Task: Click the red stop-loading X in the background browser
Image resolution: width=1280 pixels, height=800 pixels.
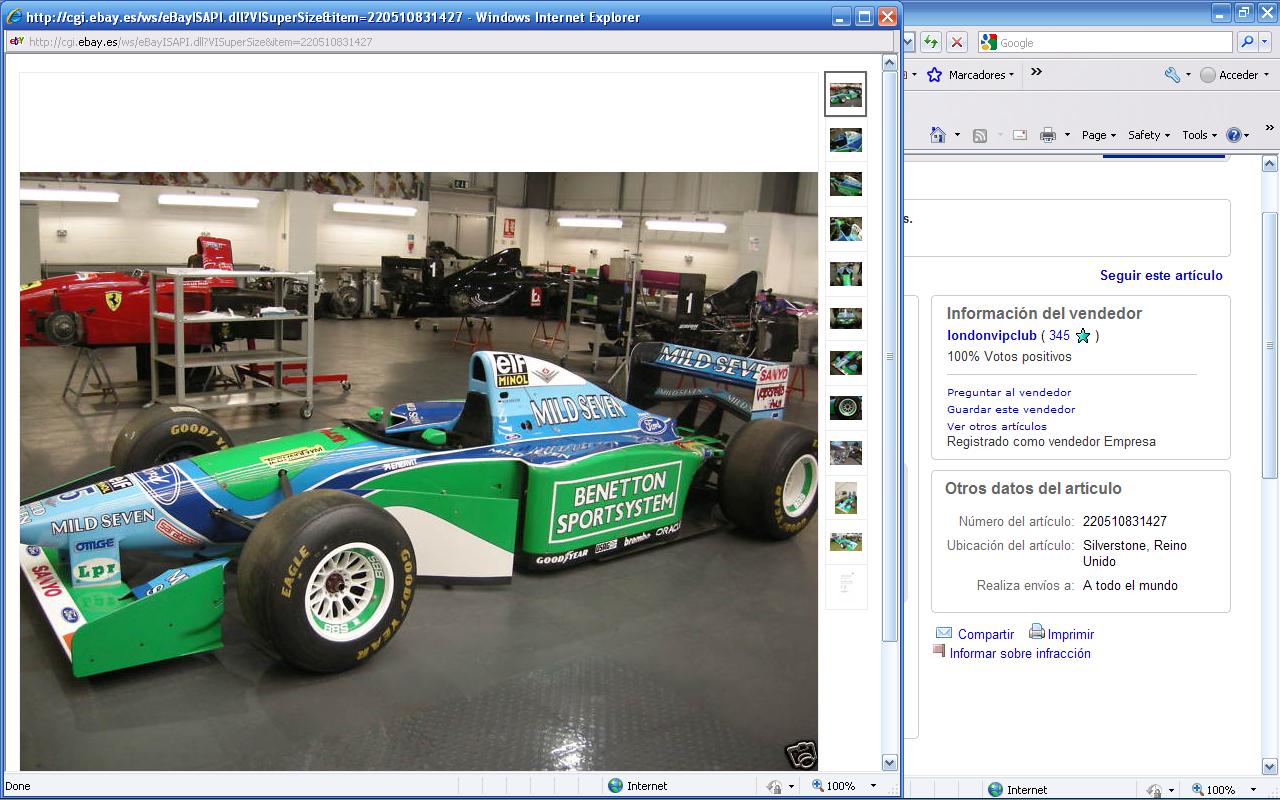Action: [957, 42]
